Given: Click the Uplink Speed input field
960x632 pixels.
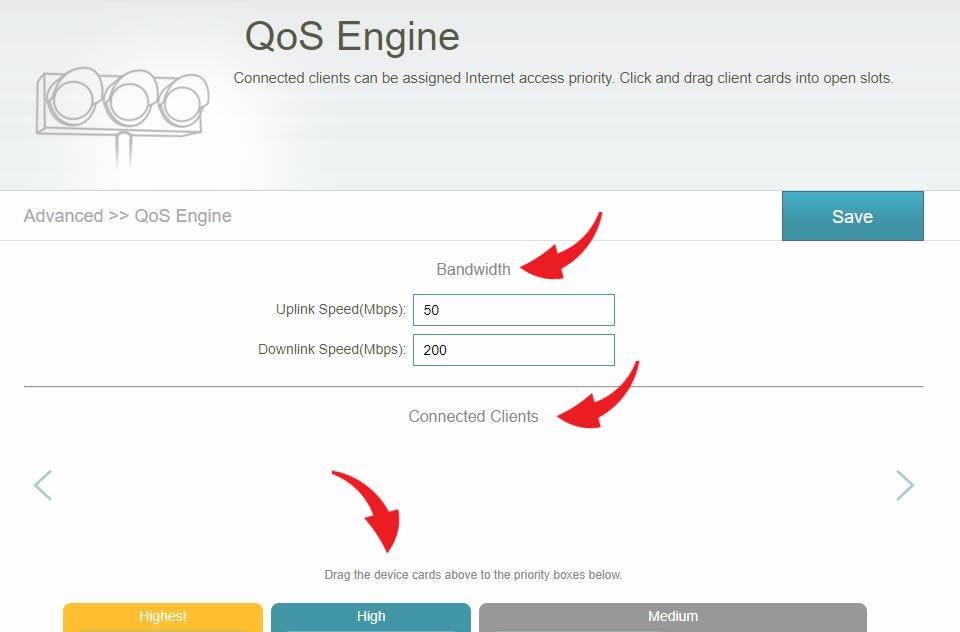Looking at the screenshot, I should (514, 310).
